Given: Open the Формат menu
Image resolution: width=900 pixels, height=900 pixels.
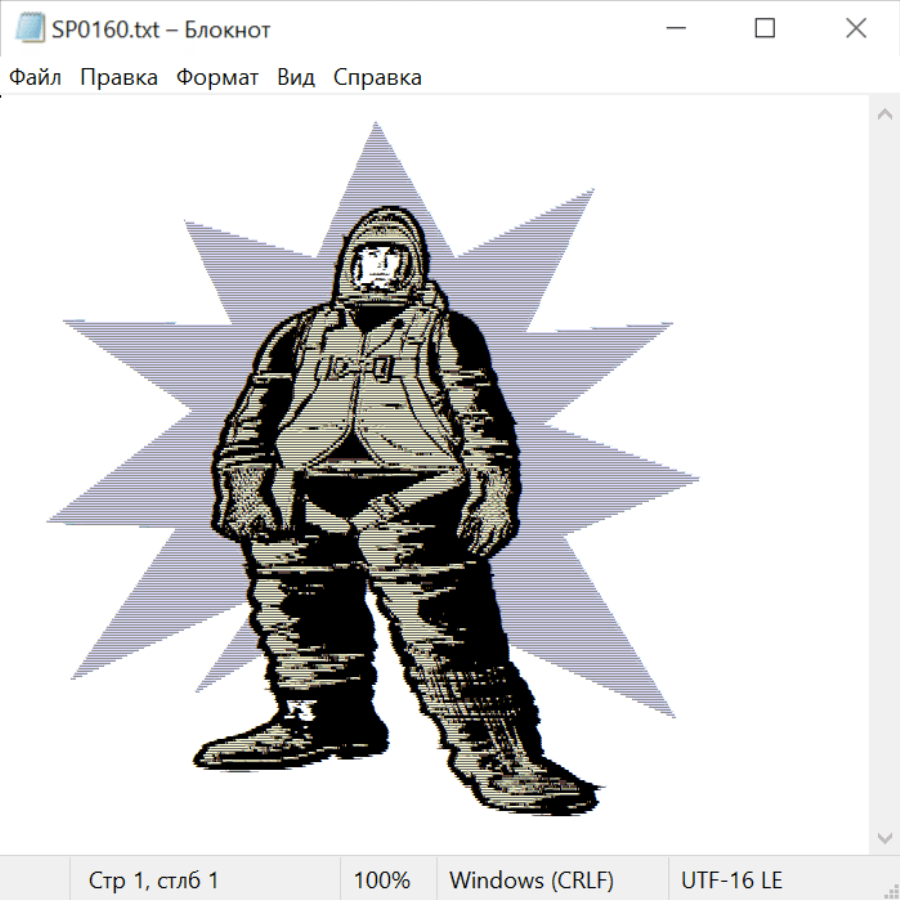Looking at the screenshot, I should (x=217, y=78).
